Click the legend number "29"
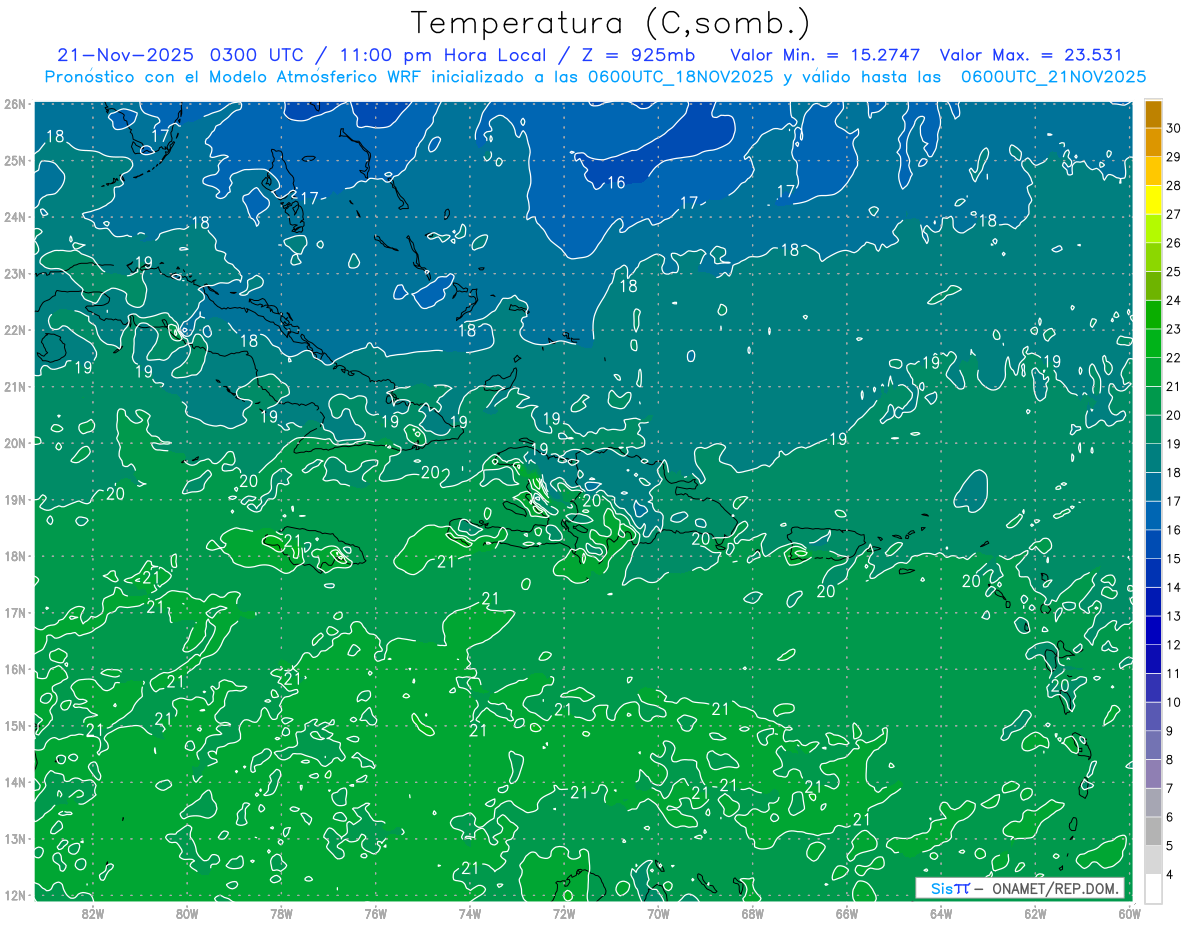The image size is (1200, 927). [1174, 157]
